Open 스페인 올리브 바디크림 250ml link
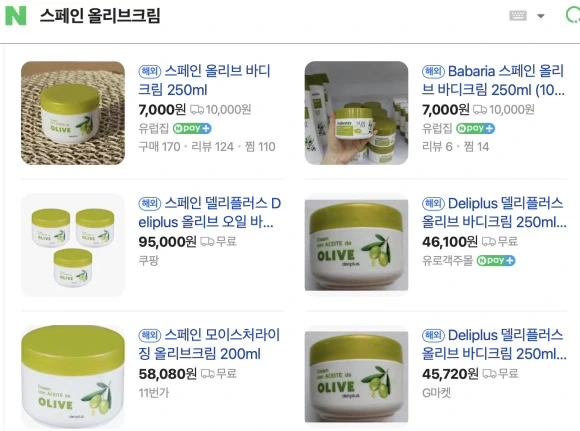Image resolution: width=580 pixels, height=431 pixels. pyautogui.click(x=204, y=80)
